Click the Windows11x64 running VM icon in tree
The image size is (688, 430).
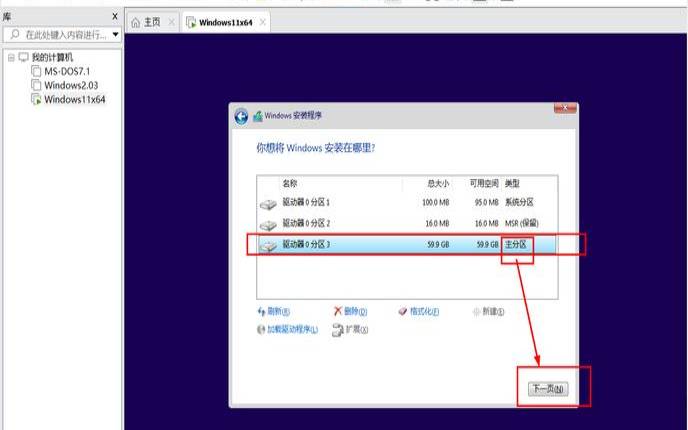coord(36,99)
